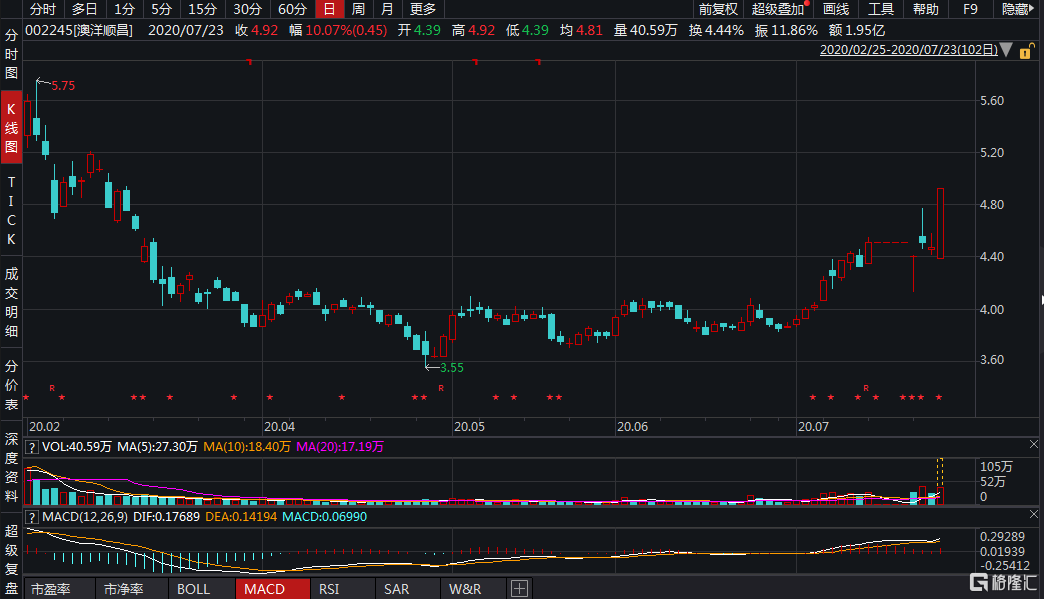1044x599 pixels.
Task: Close the VOL volume sub-panel
Action: (1033, 443)
